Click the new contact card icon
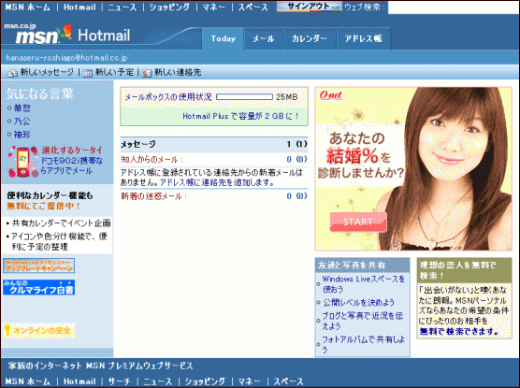 [147, 73]
